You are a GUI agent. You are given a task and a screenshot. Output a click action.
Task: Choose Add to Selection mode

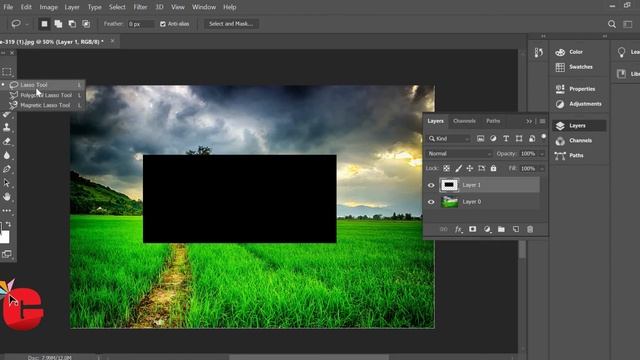58,24
